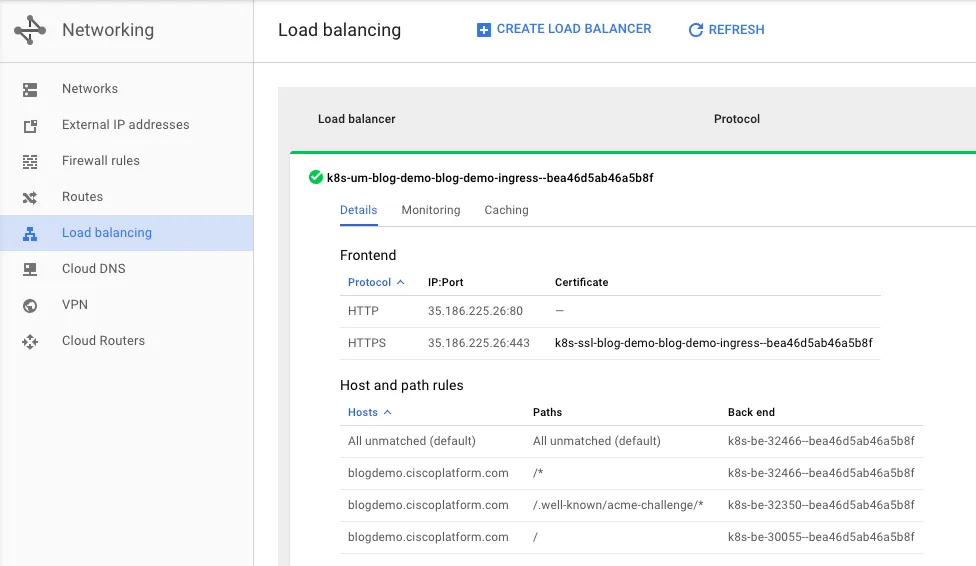Click the Firewall rules icon
Viewport: 976px width, 566px height.
30,162
